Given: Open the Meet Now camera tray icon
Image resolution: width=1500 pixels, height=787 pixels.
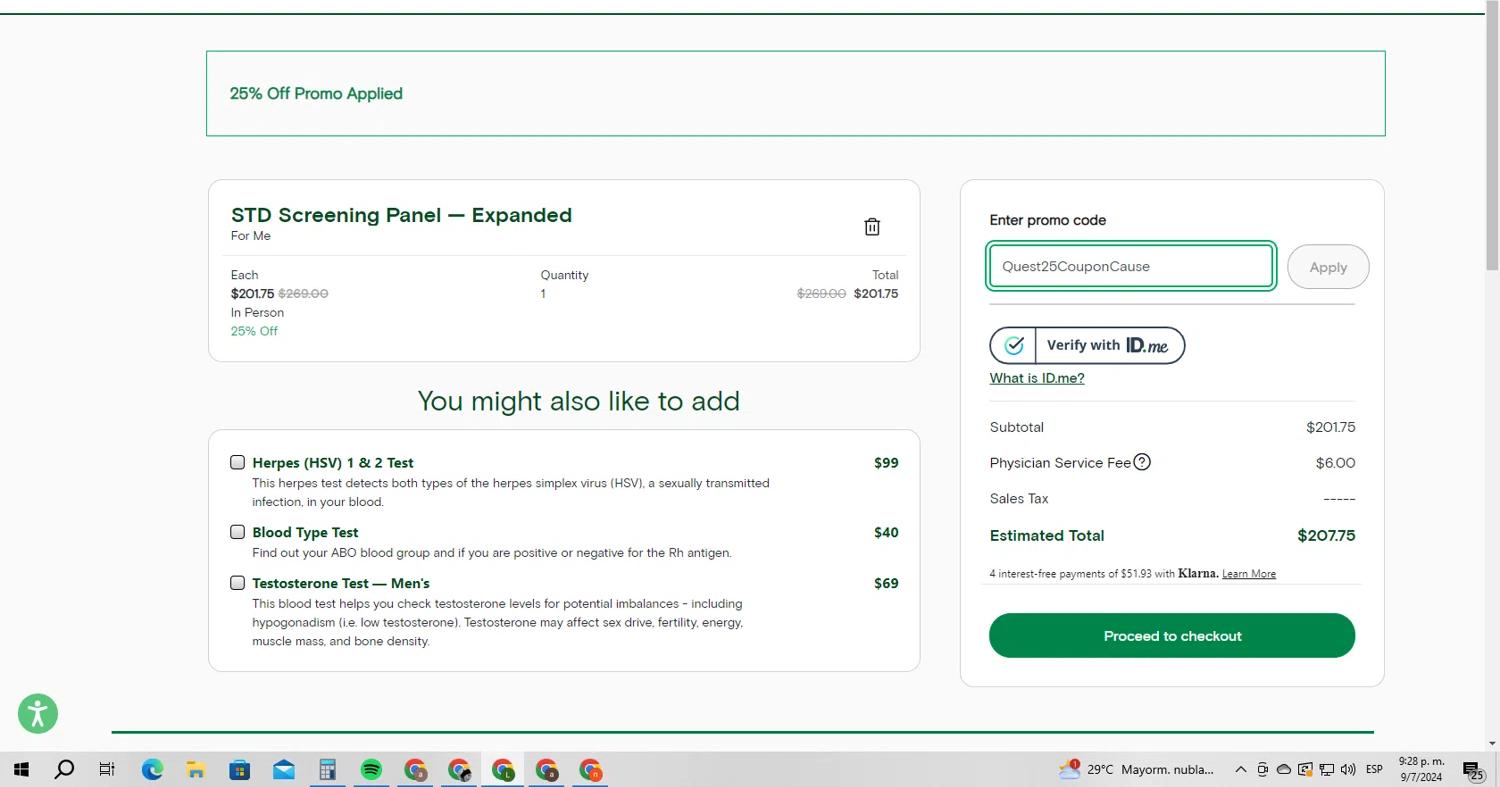Looking at the screenshot, I should pos(1263,770).
